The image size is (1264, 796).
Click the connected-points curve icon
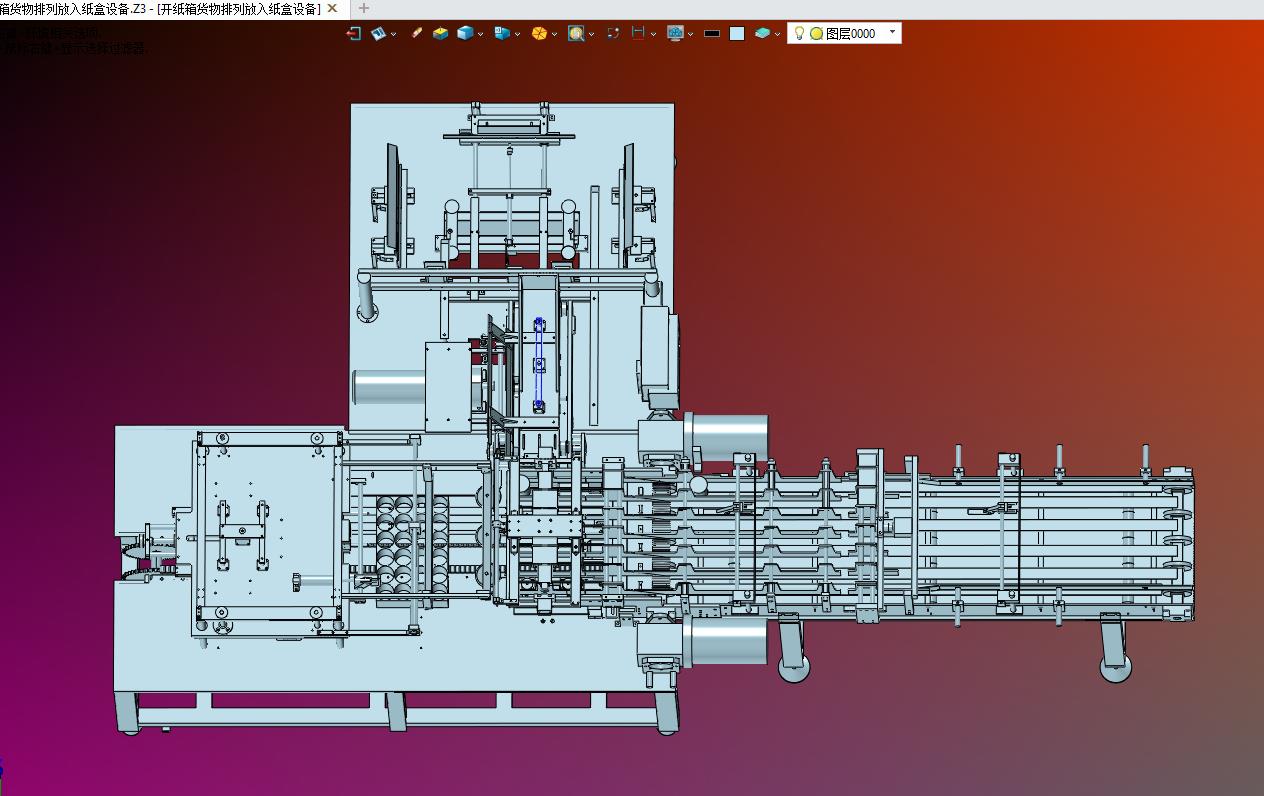(x=612, y=33)
